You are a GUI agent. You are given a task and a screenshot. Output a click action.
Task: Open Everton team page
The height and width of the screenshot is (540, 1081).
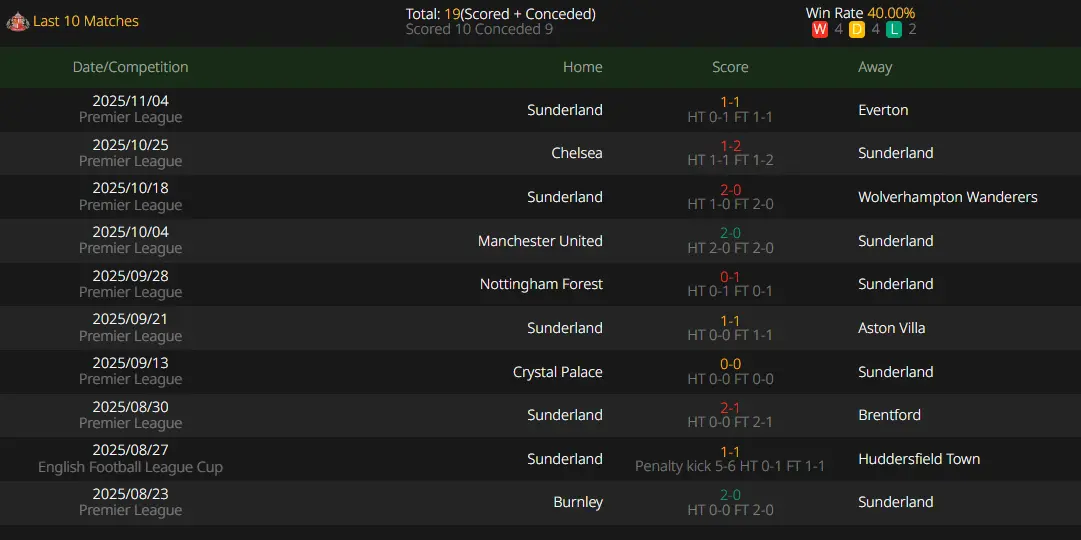(883, 110)
